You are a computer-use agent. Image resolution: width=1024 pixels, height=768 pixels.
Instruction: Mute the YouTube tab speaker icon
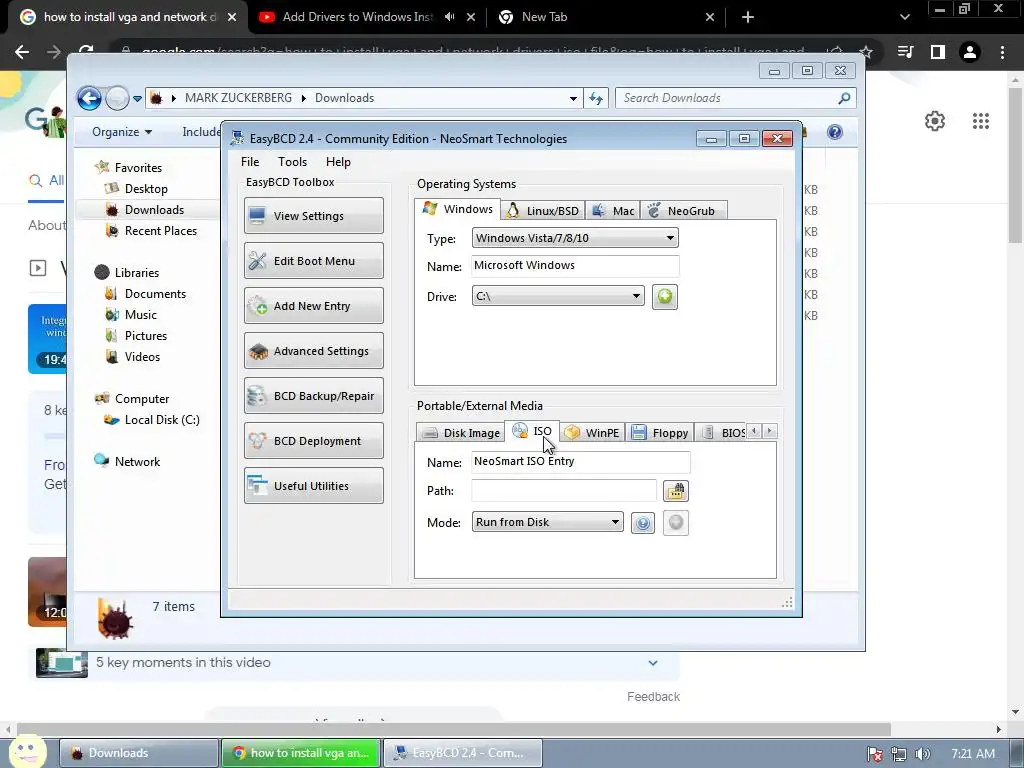449,17
